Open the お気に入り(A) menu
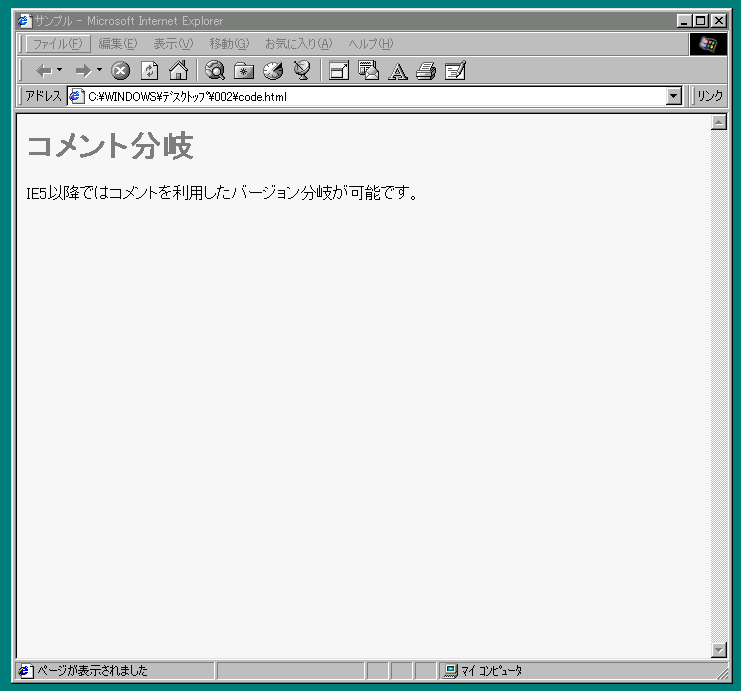This screenshot has height=691, width=741. (x=299, y=44)
